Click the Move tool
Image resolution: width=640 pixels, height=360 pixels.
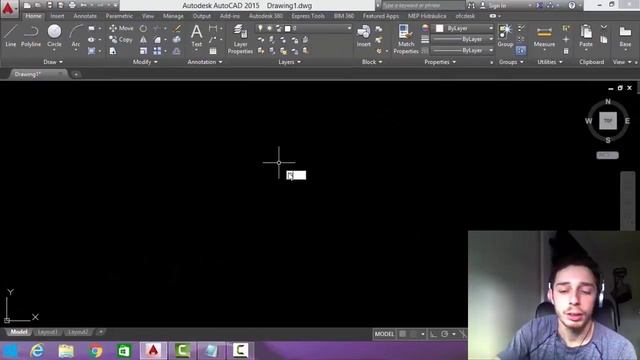pos(121,28)
